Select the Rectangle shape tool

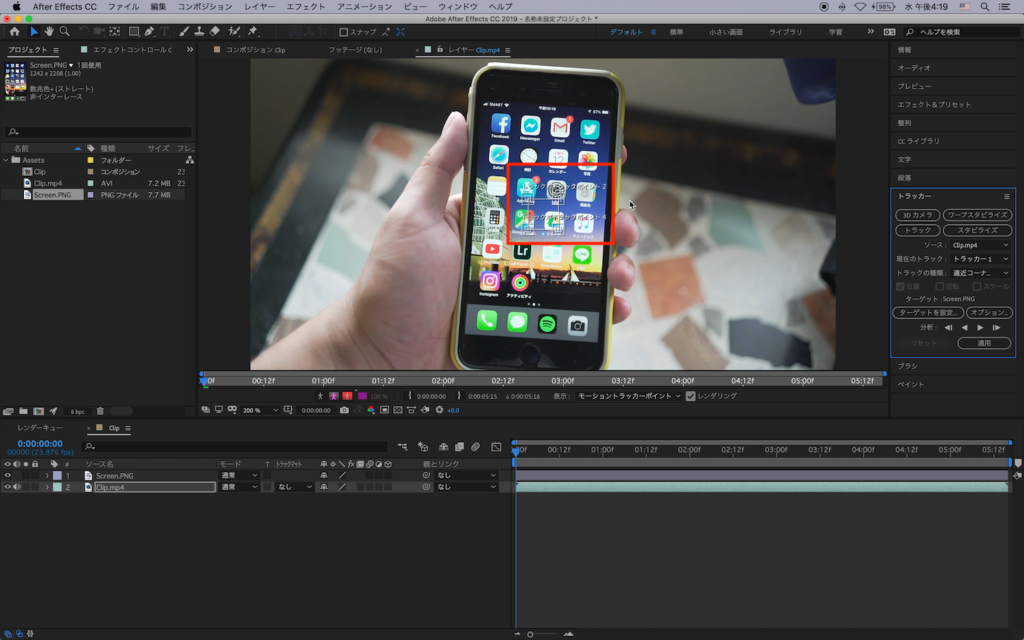(133, 32)
